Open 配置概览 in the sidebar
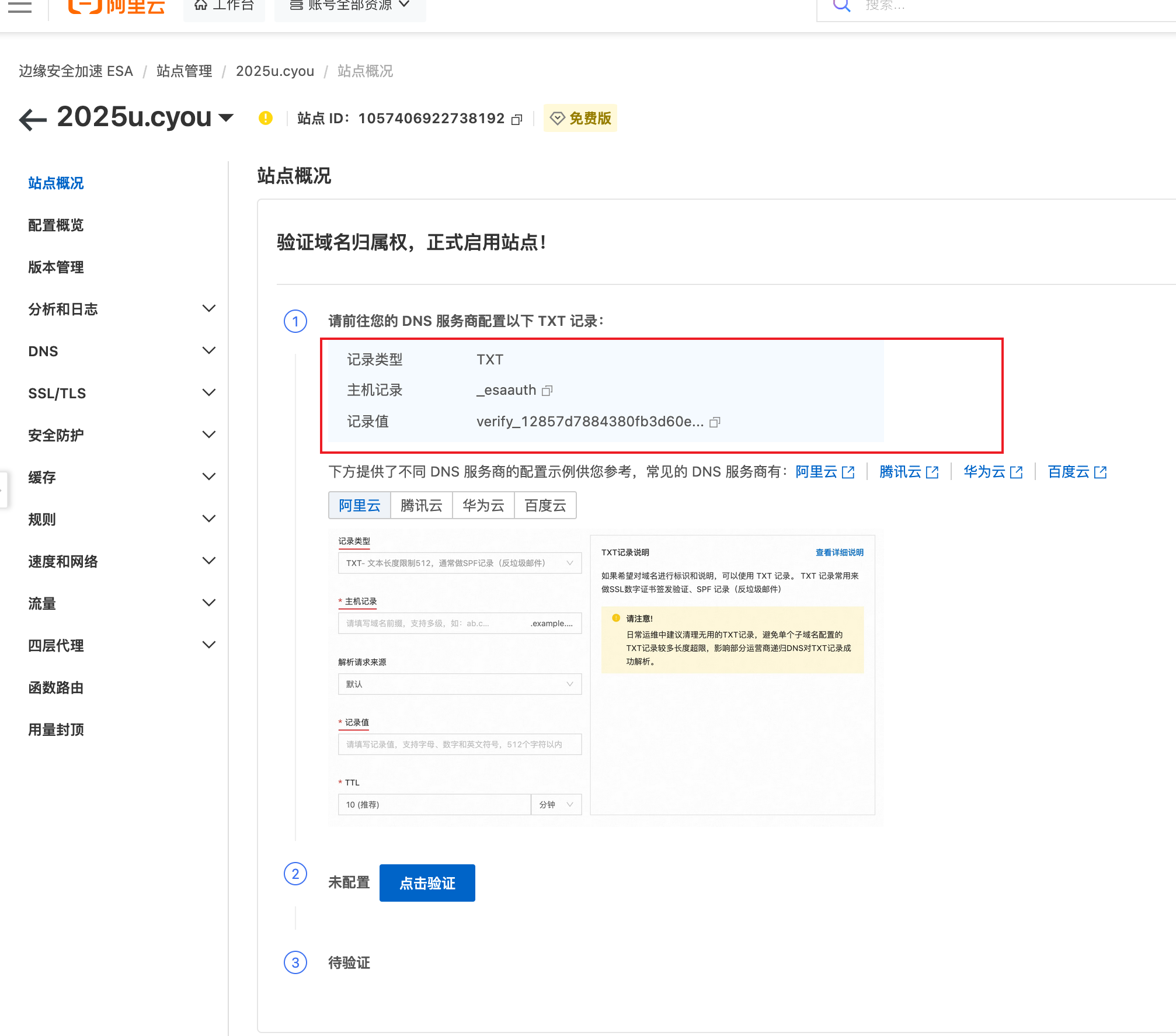Image resolution: width=1176 pixels, height=1036 pixels. click(55, 225)
